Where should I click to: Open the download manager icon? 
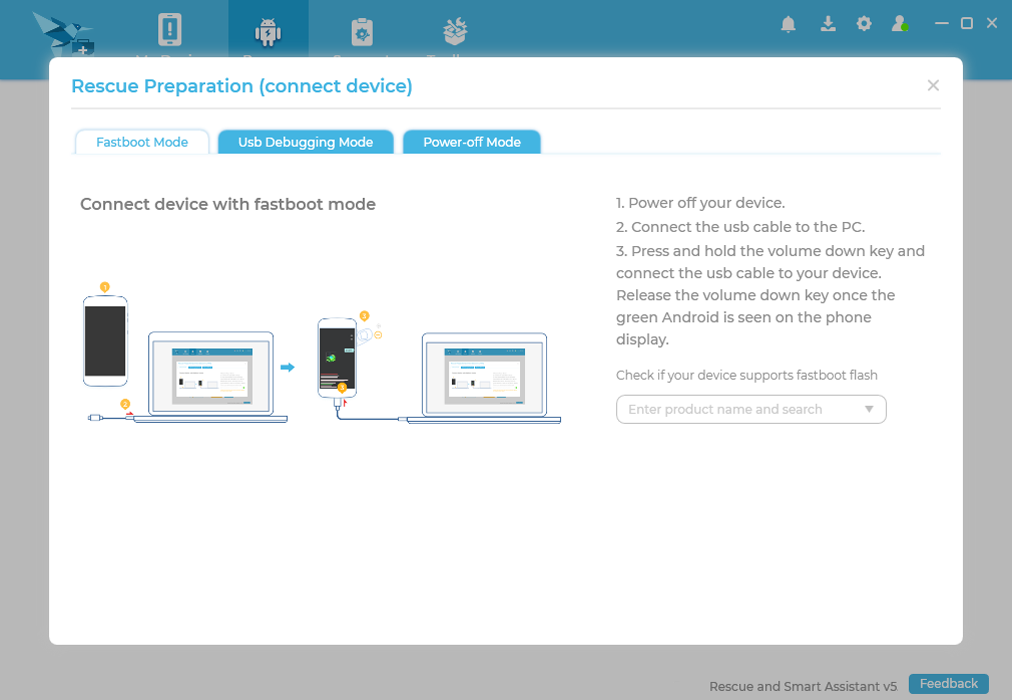(x=828, y=23)
